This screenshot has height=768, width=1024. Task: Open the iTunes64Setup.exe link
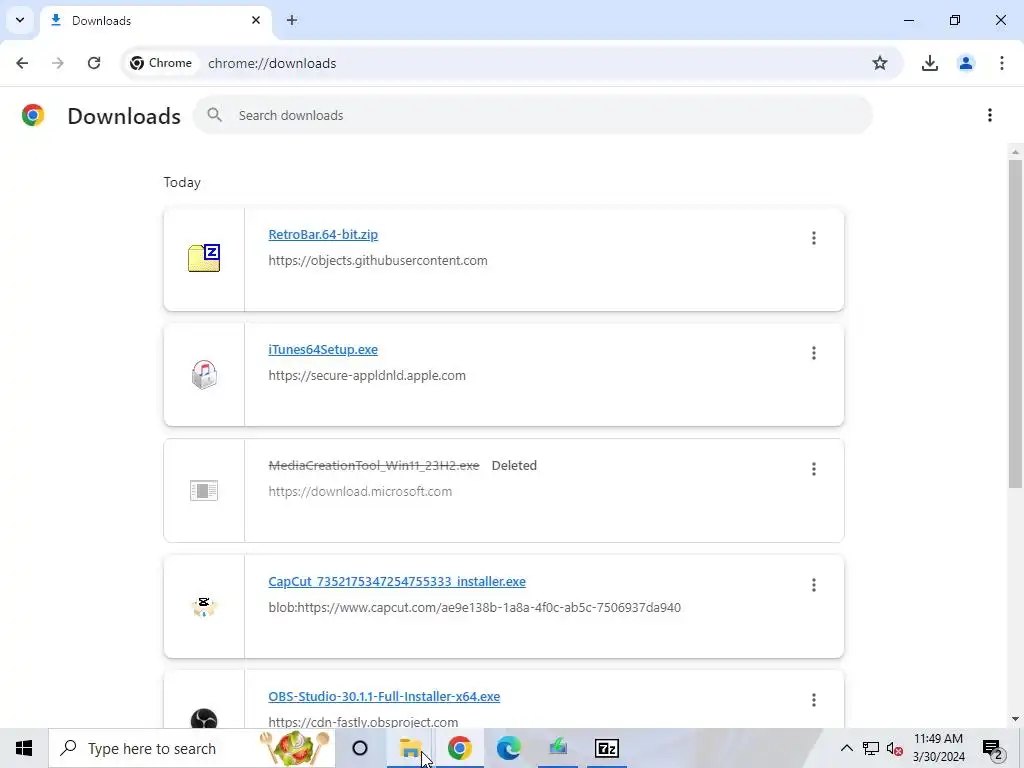(323, 349)
